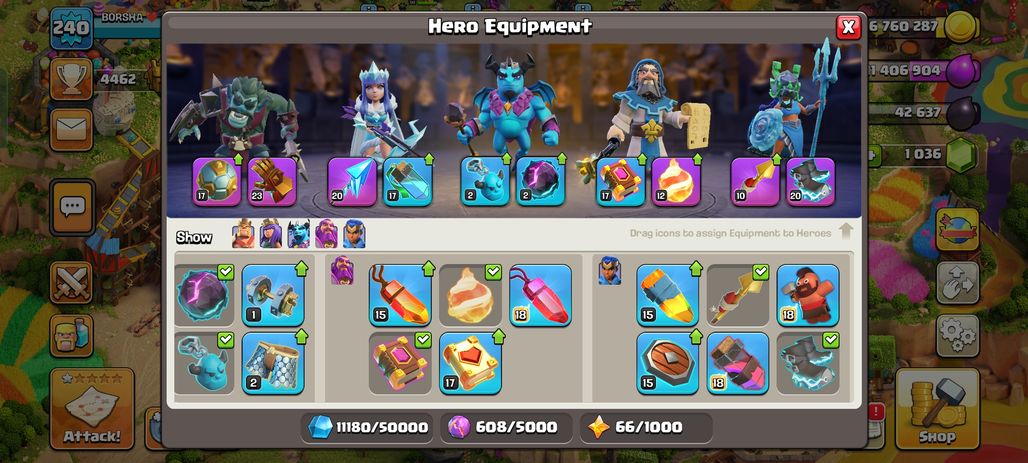The image size is (1028, 463).
Task: Select the level 23 Spiky Ball gauntlet equipment
Action: coord(272,182)
